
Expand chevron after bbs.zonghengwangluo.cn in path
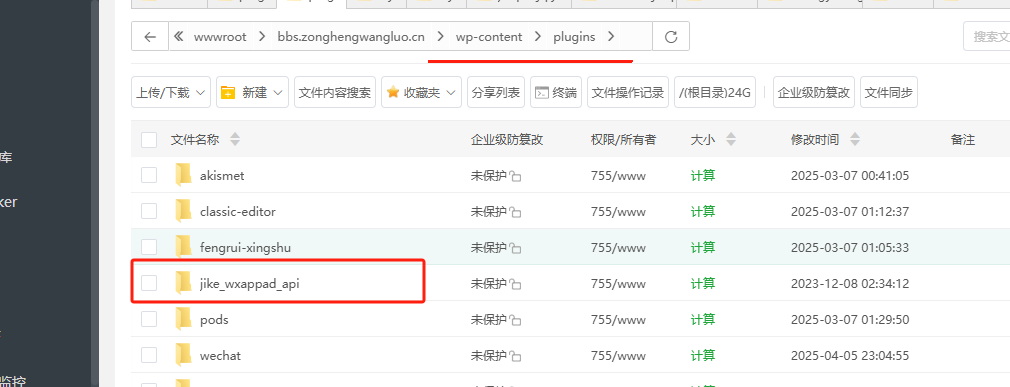440,37
